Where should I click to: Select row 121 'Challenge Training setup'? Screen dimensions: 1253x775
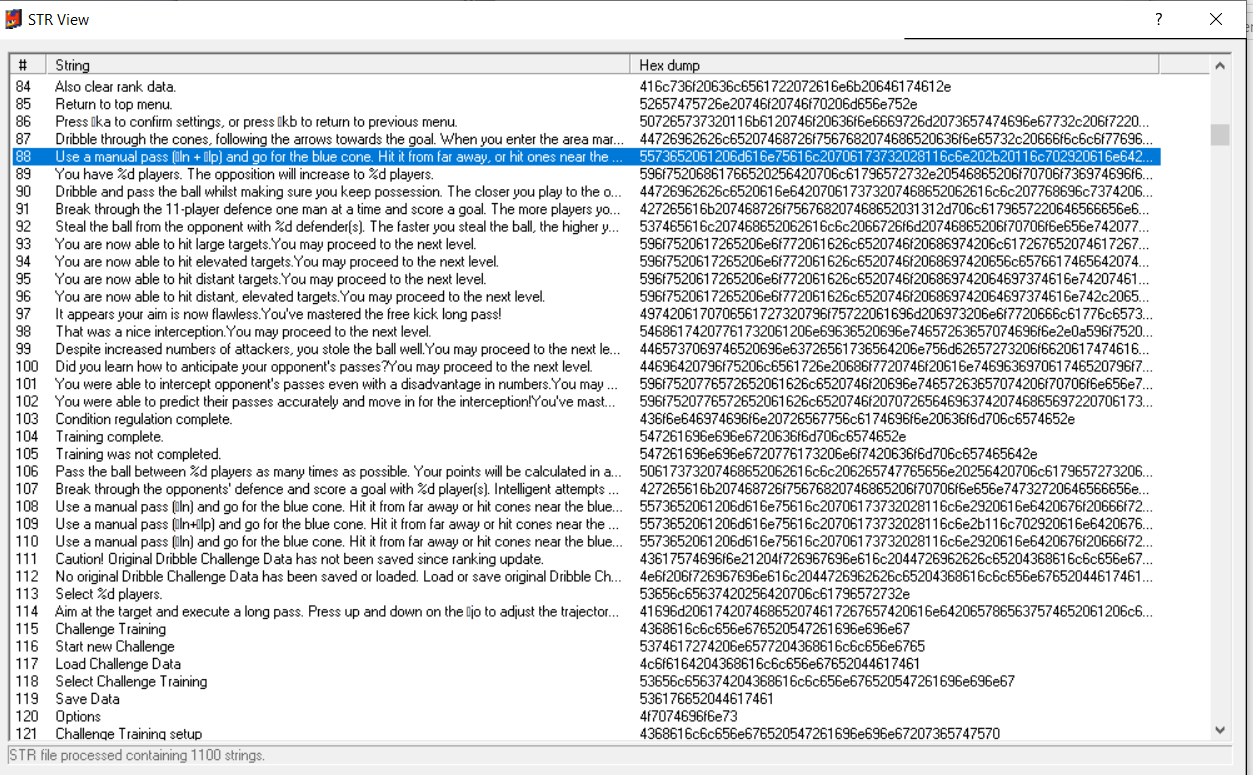coord(585,734)
